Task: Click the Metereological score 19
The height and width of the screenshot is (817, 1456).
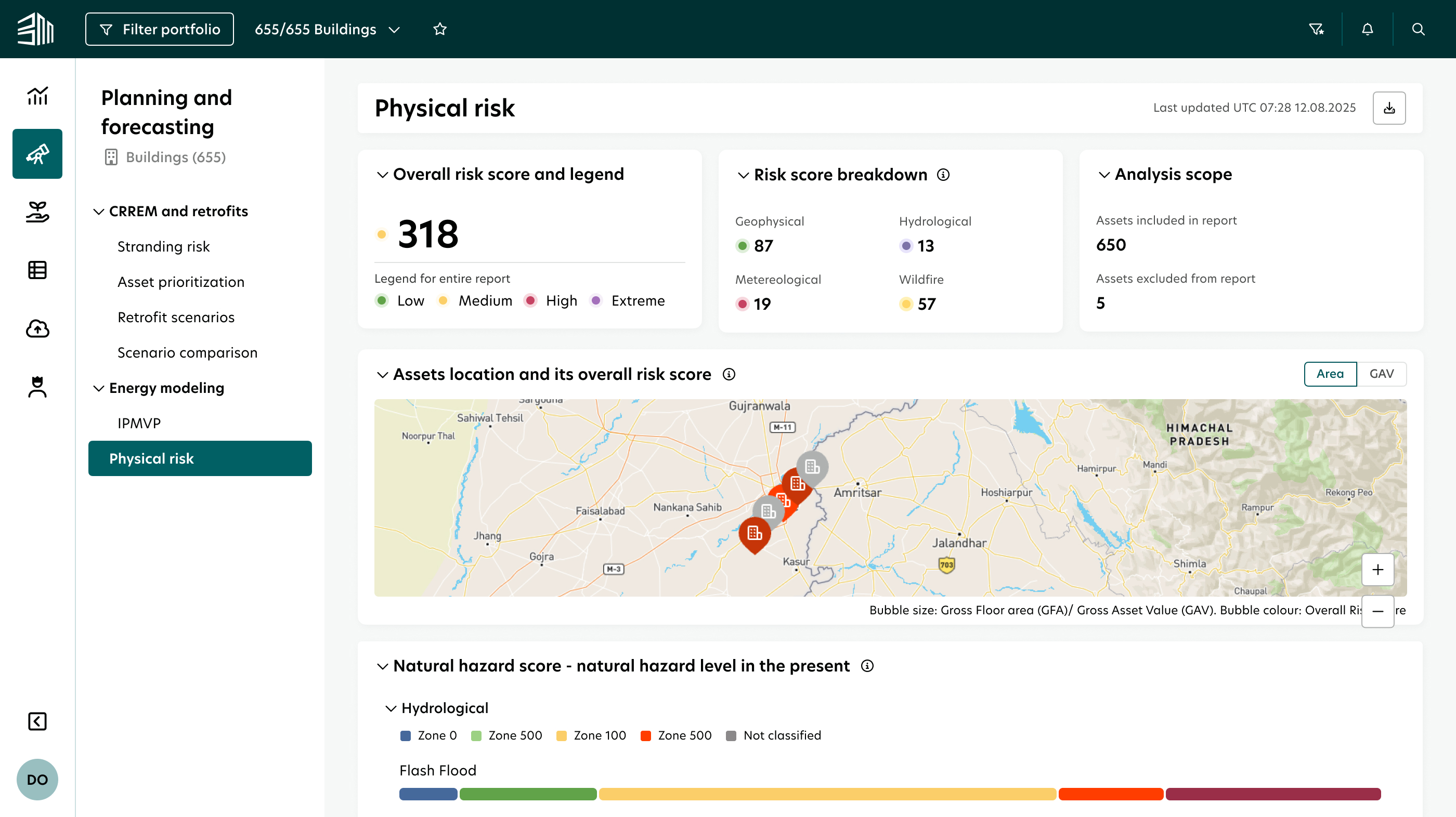Action: pyautogui.click(x=762, y=304)
